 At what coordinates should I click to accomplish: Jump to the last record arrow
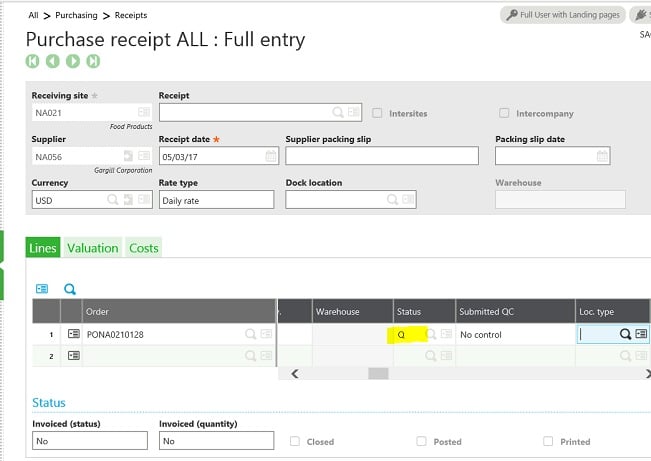93,61
